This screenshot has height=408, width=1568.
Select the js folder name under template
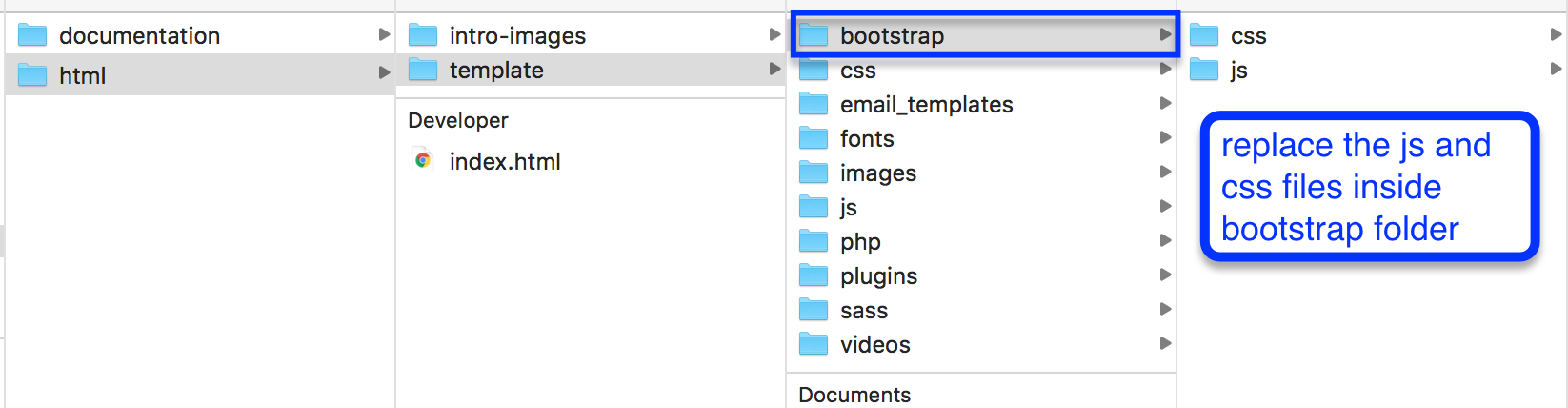coord(849,208)
